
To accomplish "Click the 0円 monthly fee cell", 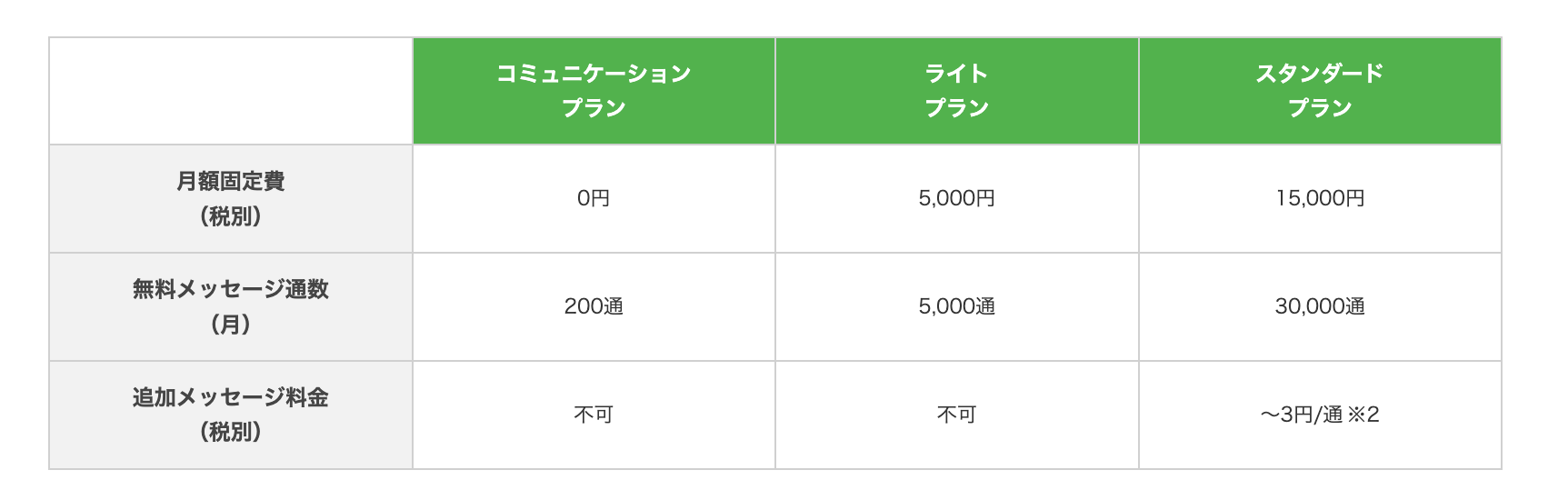I will [594, 198].
